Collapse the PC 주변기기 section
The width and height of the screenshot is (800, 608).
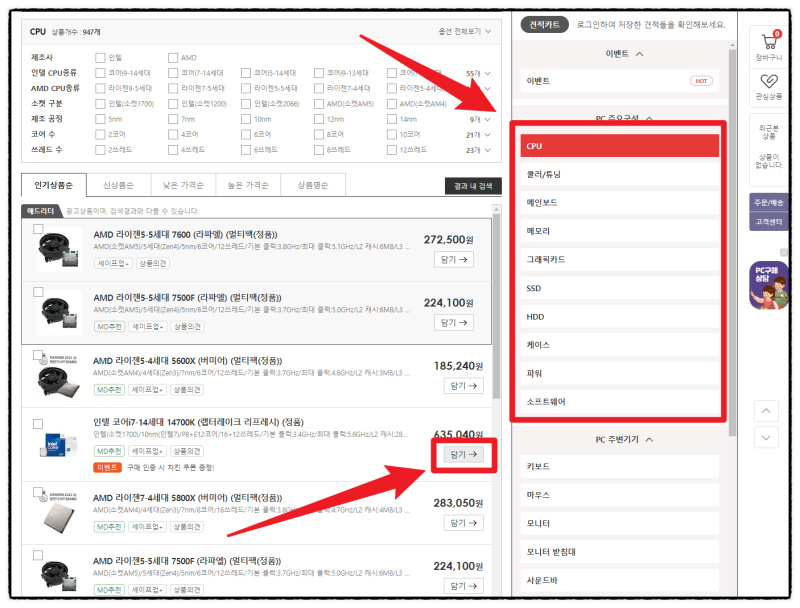624,439
